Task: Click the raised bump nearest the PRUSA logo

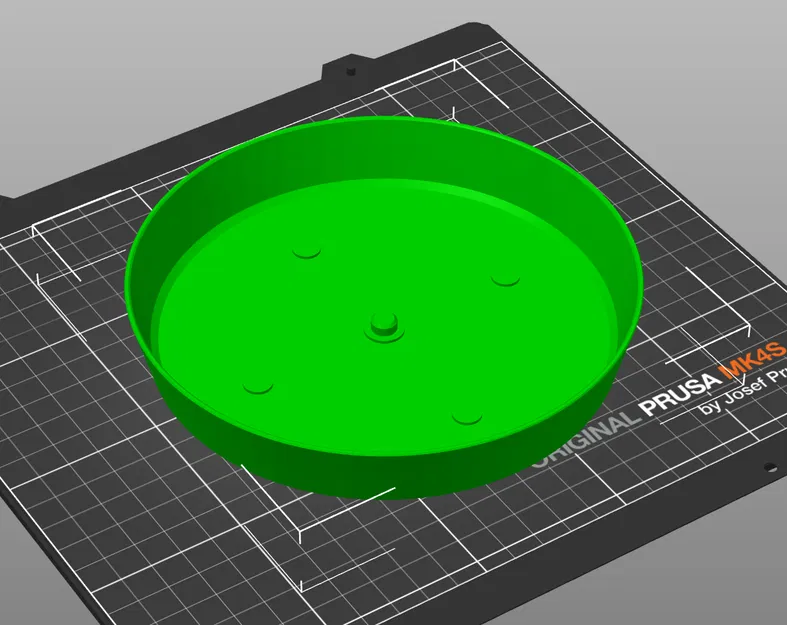Action: click(x=467, y=417)
